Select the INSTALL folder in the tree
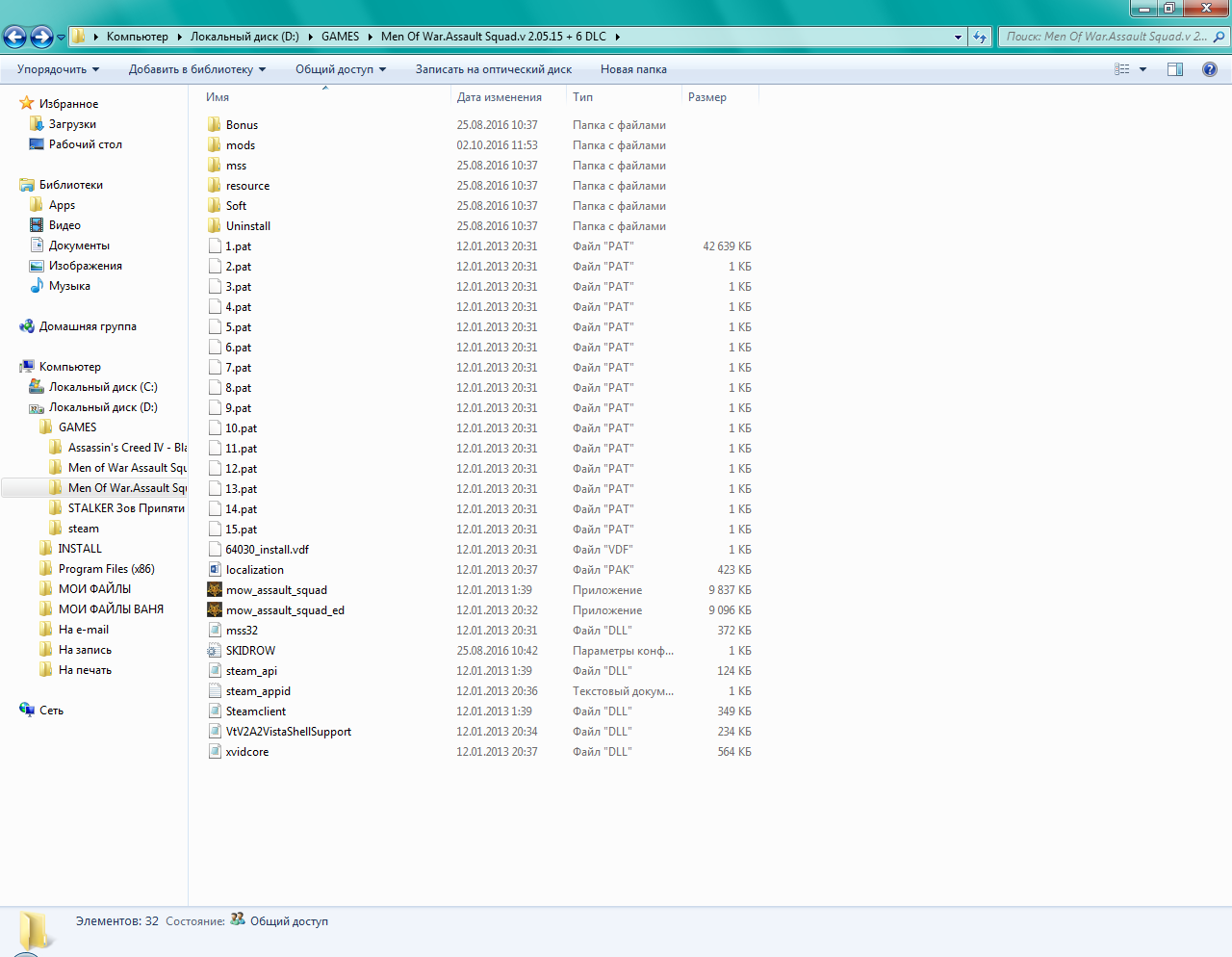This screenshot has width=1232, height=957. [80, 549]
